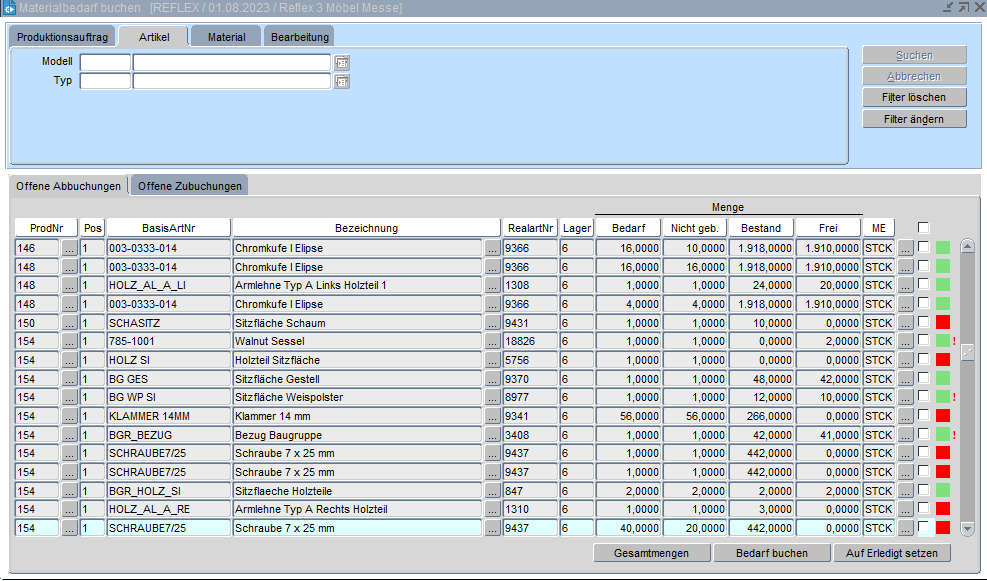
Task: Click the red exclamation mark on Walnut Sessel row
Action: click(954, 342)
